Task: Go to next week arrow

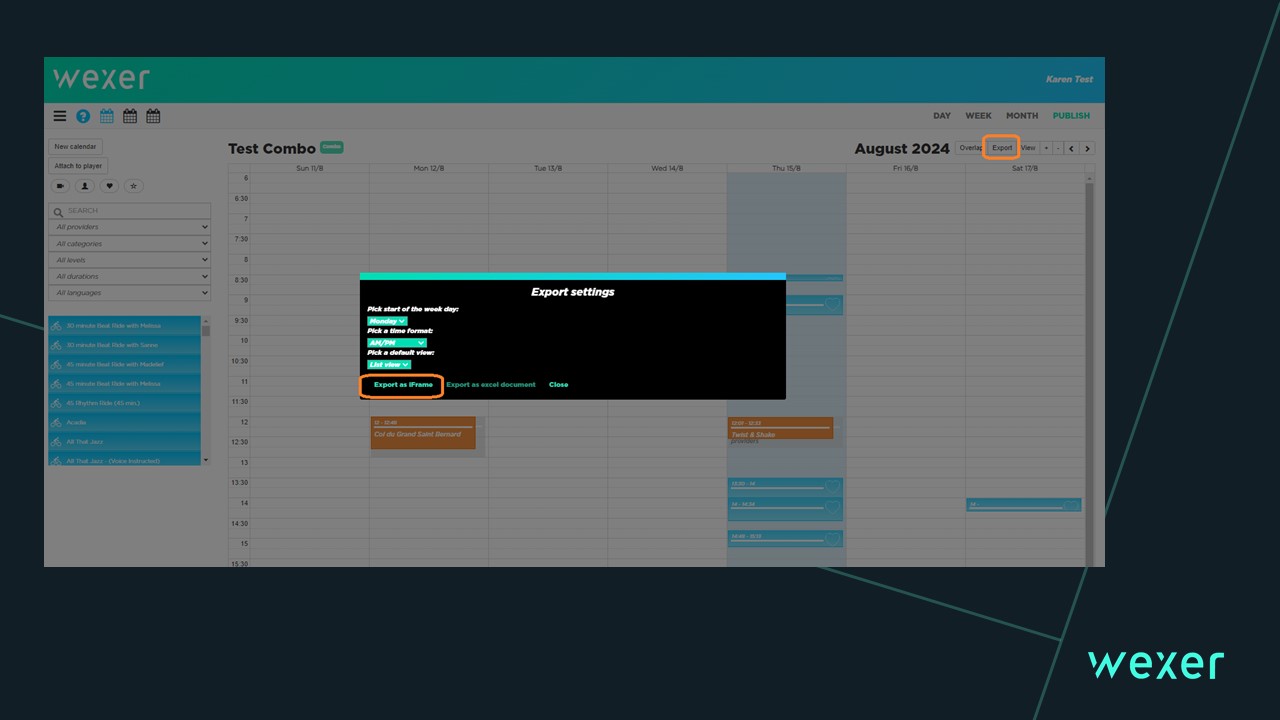Action: pyautogui.click(x=1087, y=148)
